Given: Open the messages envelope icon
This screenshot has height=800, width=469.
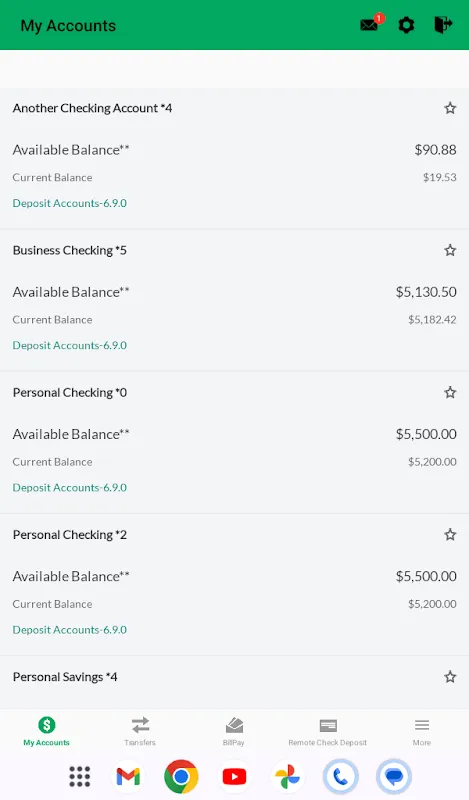Looking at the screenshot, I should [369, 24].
